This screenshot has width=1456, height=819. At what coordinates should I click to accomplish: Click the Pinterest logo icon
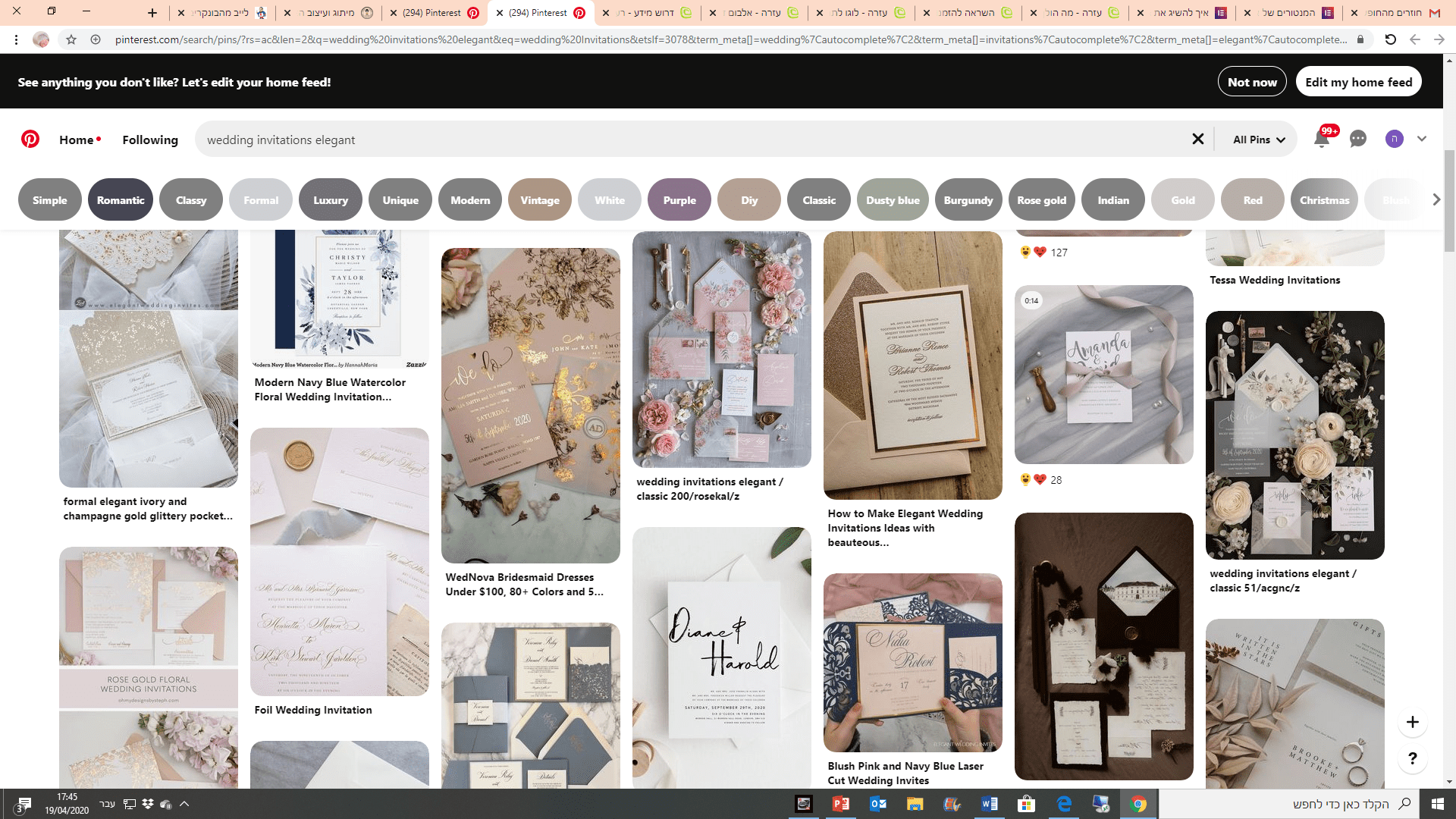[30, 140]
